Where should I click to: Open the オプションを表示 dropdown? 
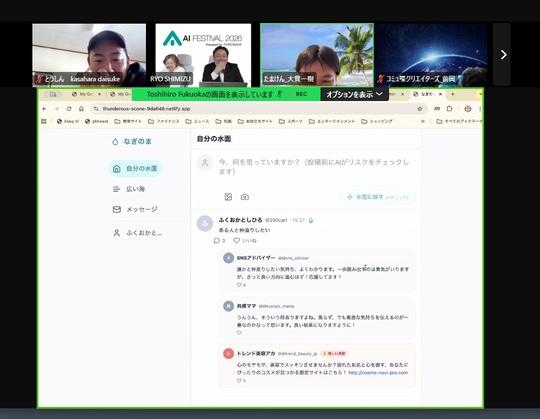(x=354, y=94)
